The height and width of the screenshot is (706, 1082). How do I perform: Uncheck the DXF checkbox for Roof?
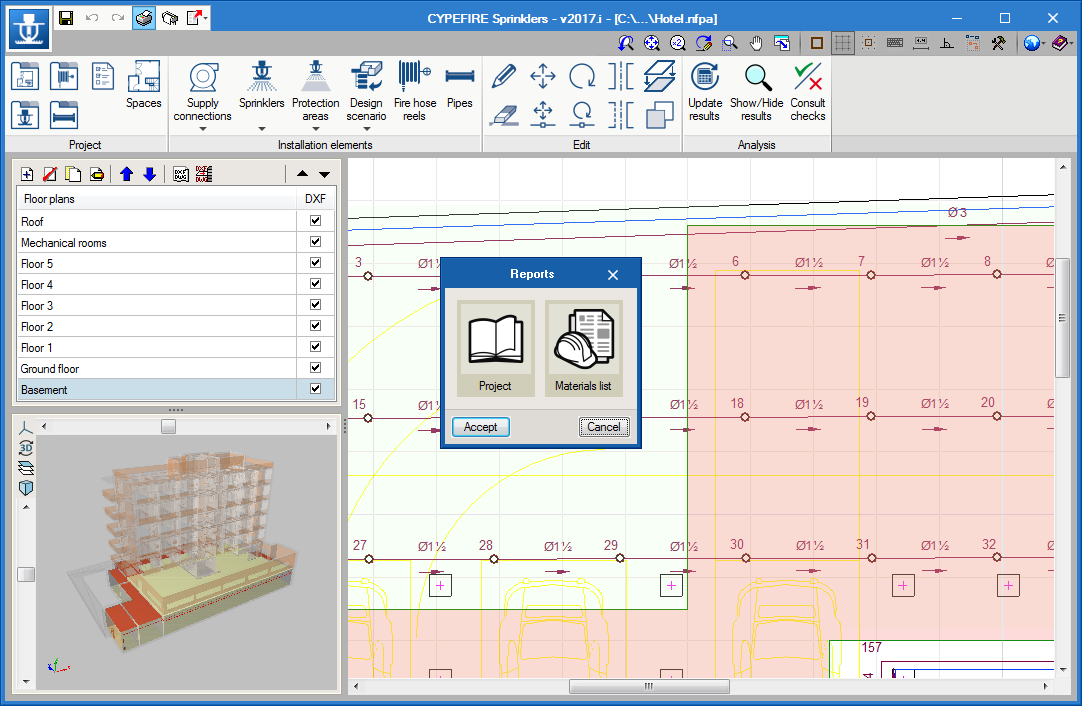(316, 221)
